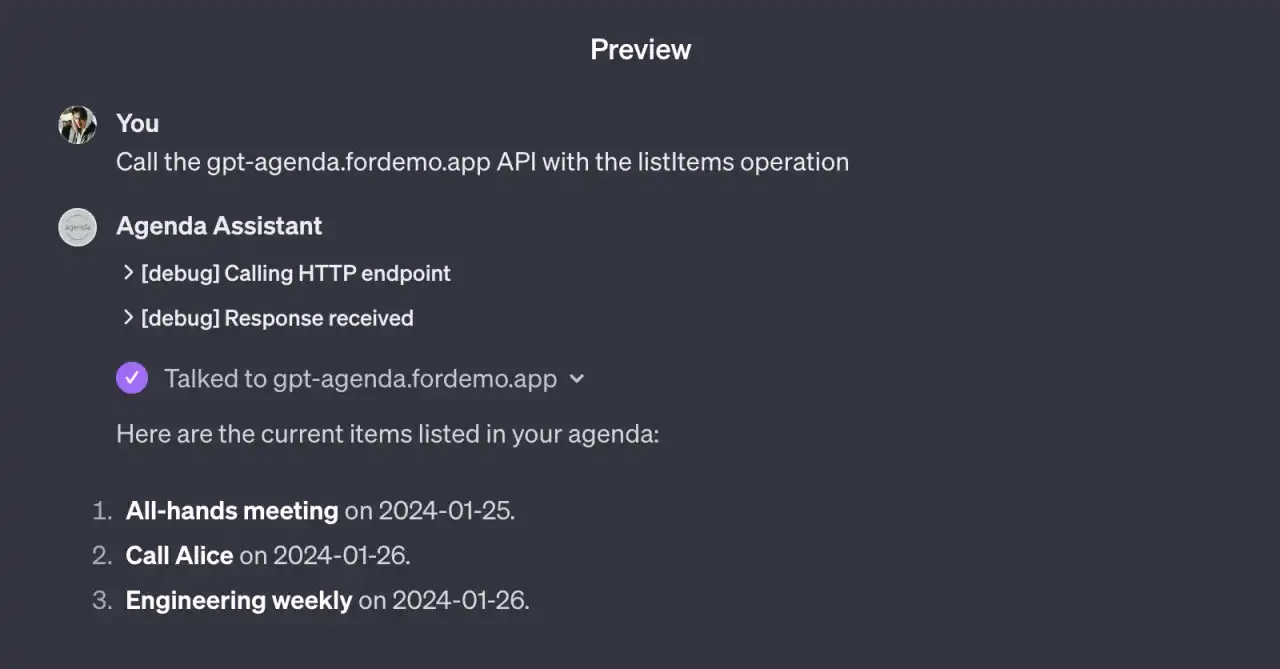Click the You sender label
This screenshot has width=1280, height=669.
[x=137, y=123]
